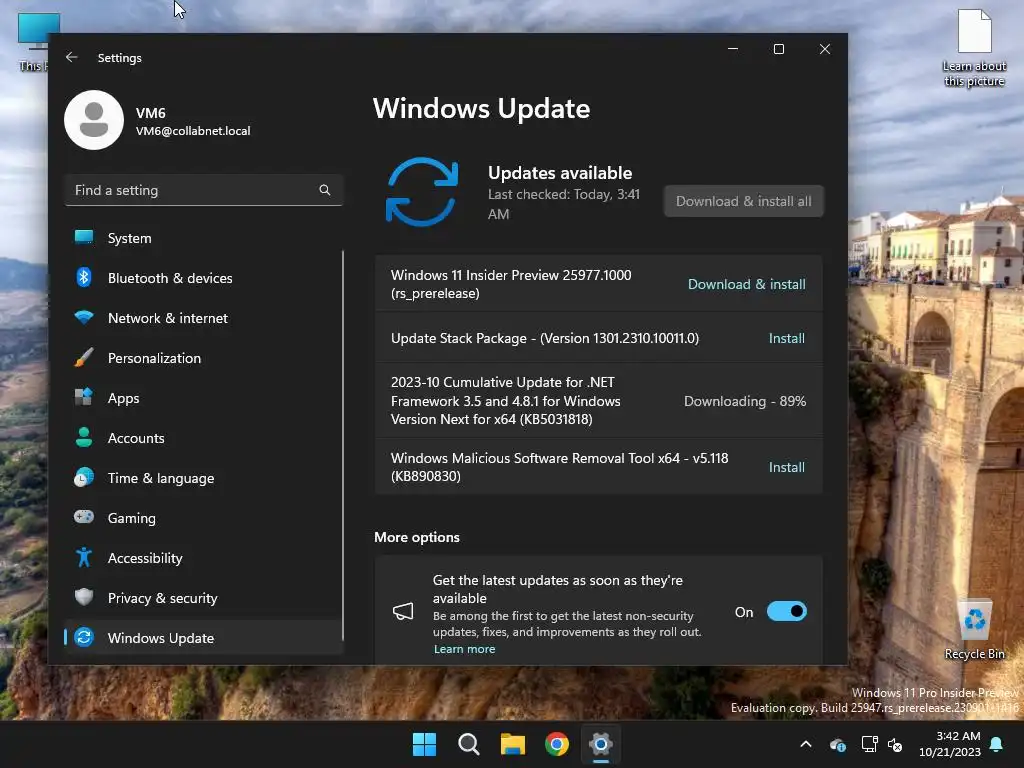Click the muted volume tray icon
This screenshot has width=1024, height=768.
895,744
